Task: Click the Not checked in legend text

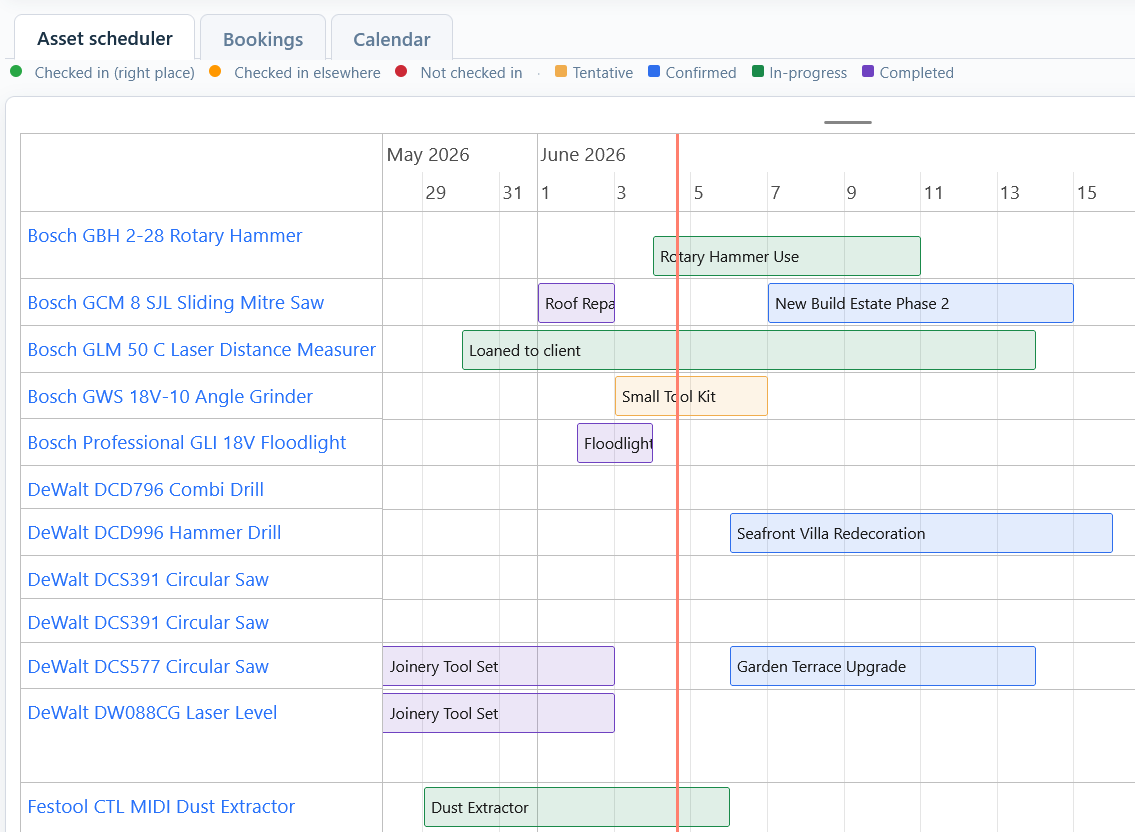Action: coord(471,73)
